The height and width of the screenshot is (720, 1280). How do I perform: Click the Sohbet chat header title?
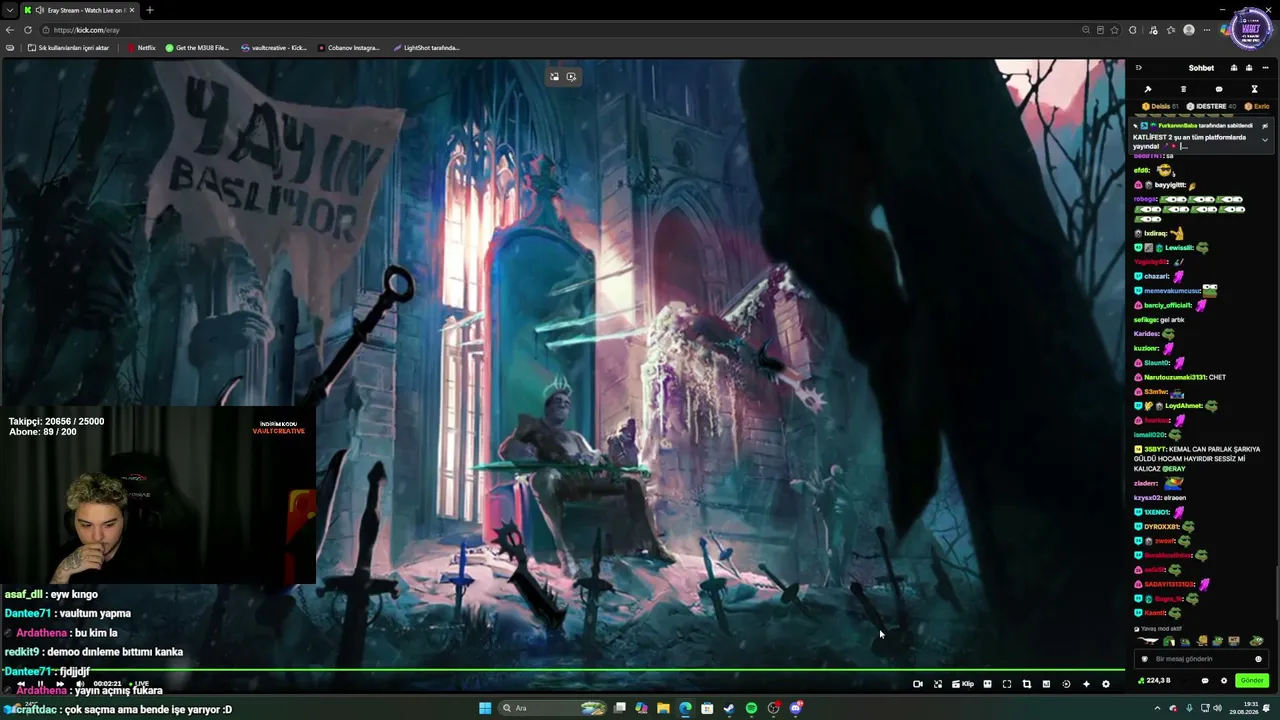click(1201, 68)
